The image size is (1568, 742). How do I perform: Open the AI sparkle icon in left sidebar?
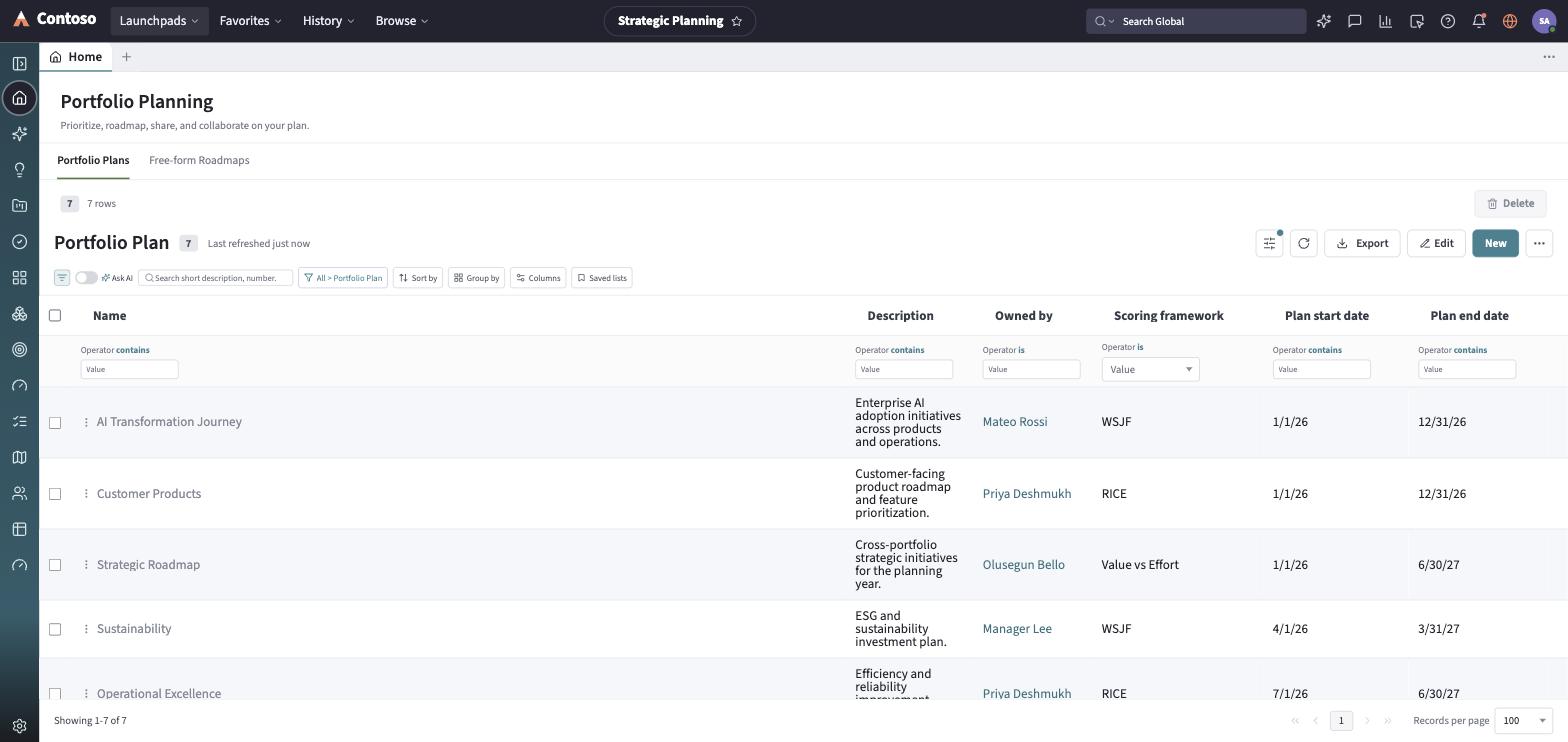point(19,134)
